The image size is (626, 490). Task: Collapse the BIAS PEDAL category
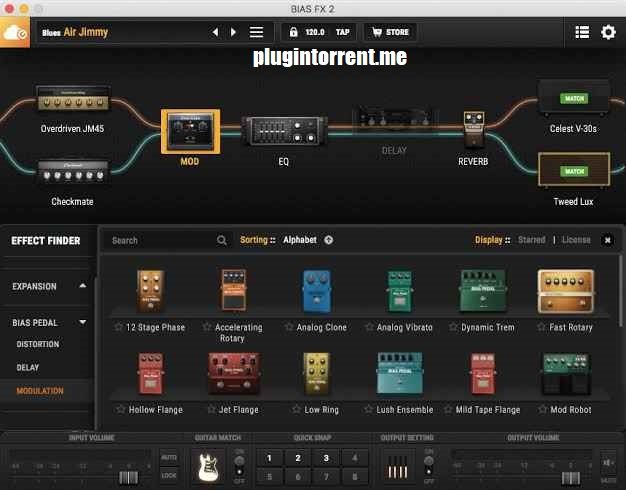48,322
